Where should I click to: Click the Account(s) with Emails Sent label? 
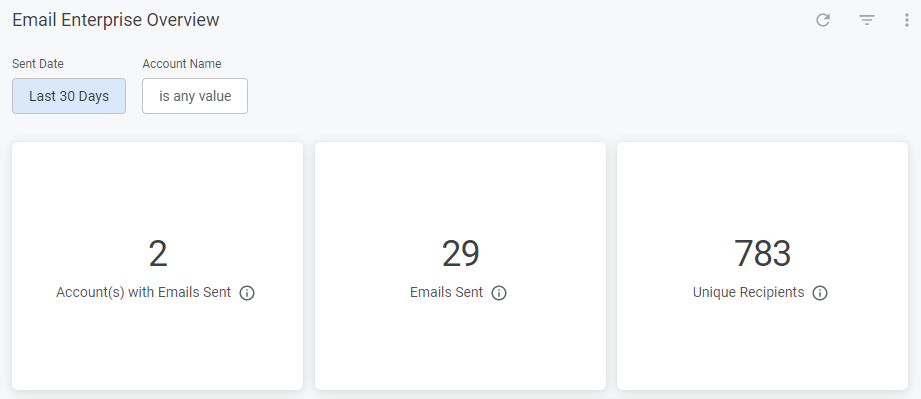click(143, 292)
